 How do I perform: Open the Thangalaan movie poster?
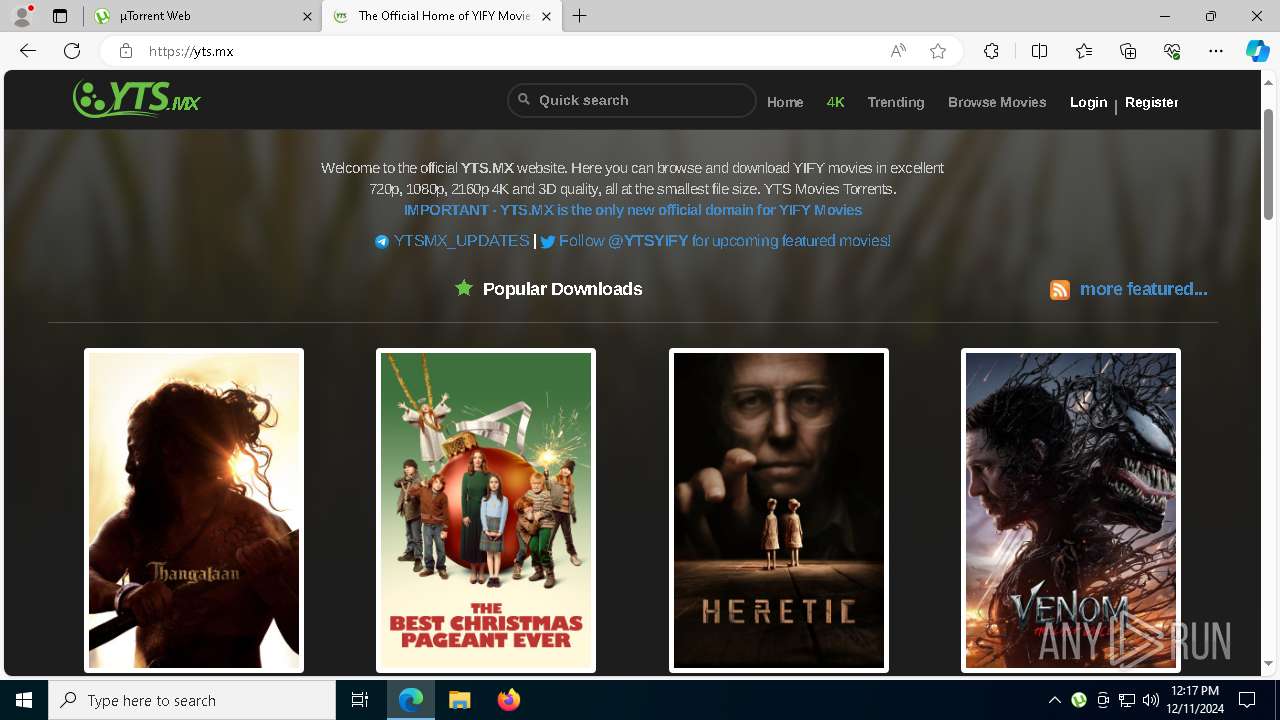point(194,510)
